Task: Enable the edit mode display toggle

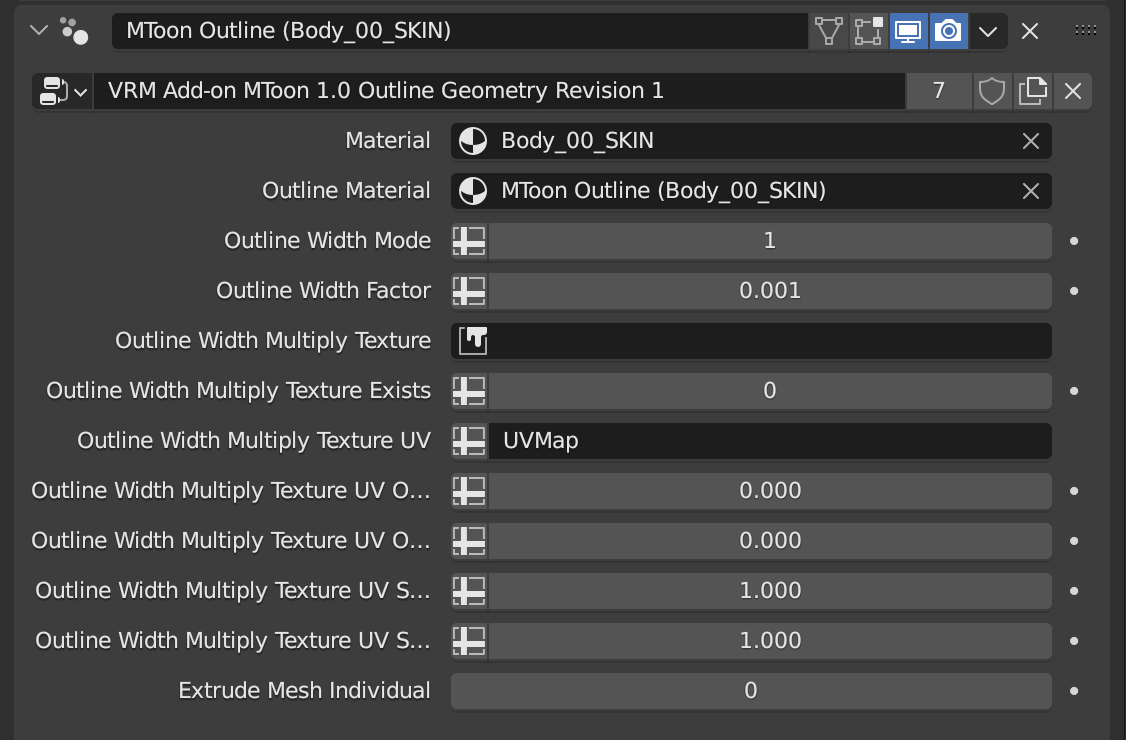Action: point(868,31)
